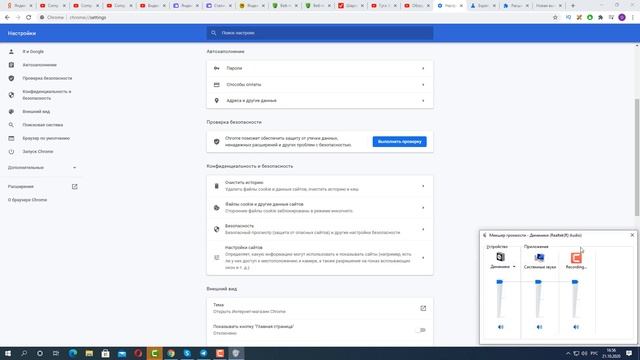This screenshot has height=360, width=640.
Task: Open Opera from the taskbar
Action: [x=138, y=353]
